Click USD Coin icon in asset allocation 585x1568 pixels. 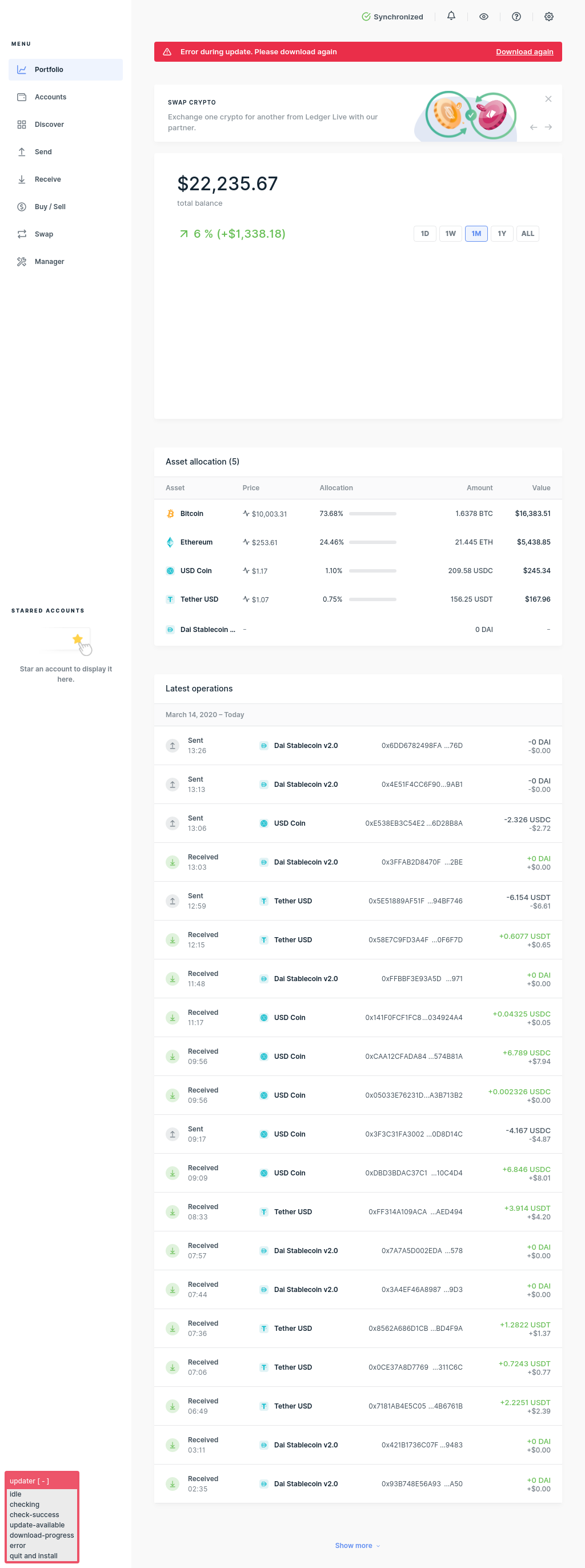pos(170,571)
